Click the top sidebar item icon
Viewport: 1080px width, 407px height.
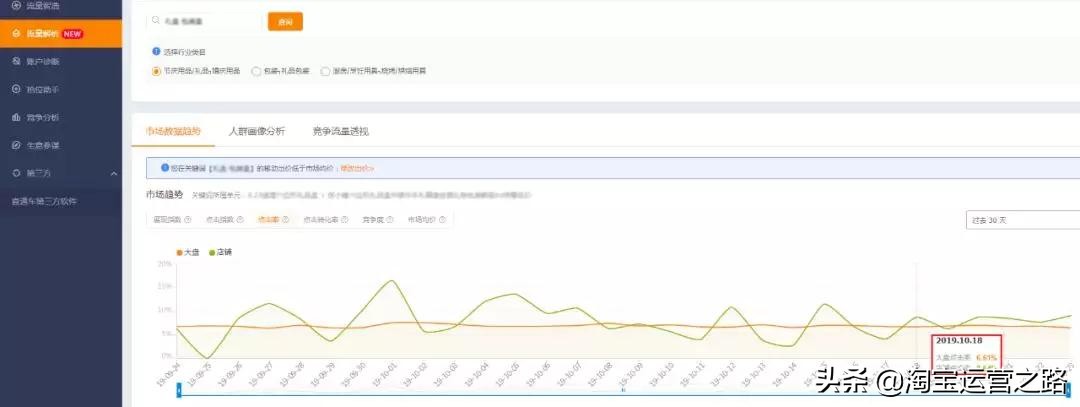(x=17, y=6)
